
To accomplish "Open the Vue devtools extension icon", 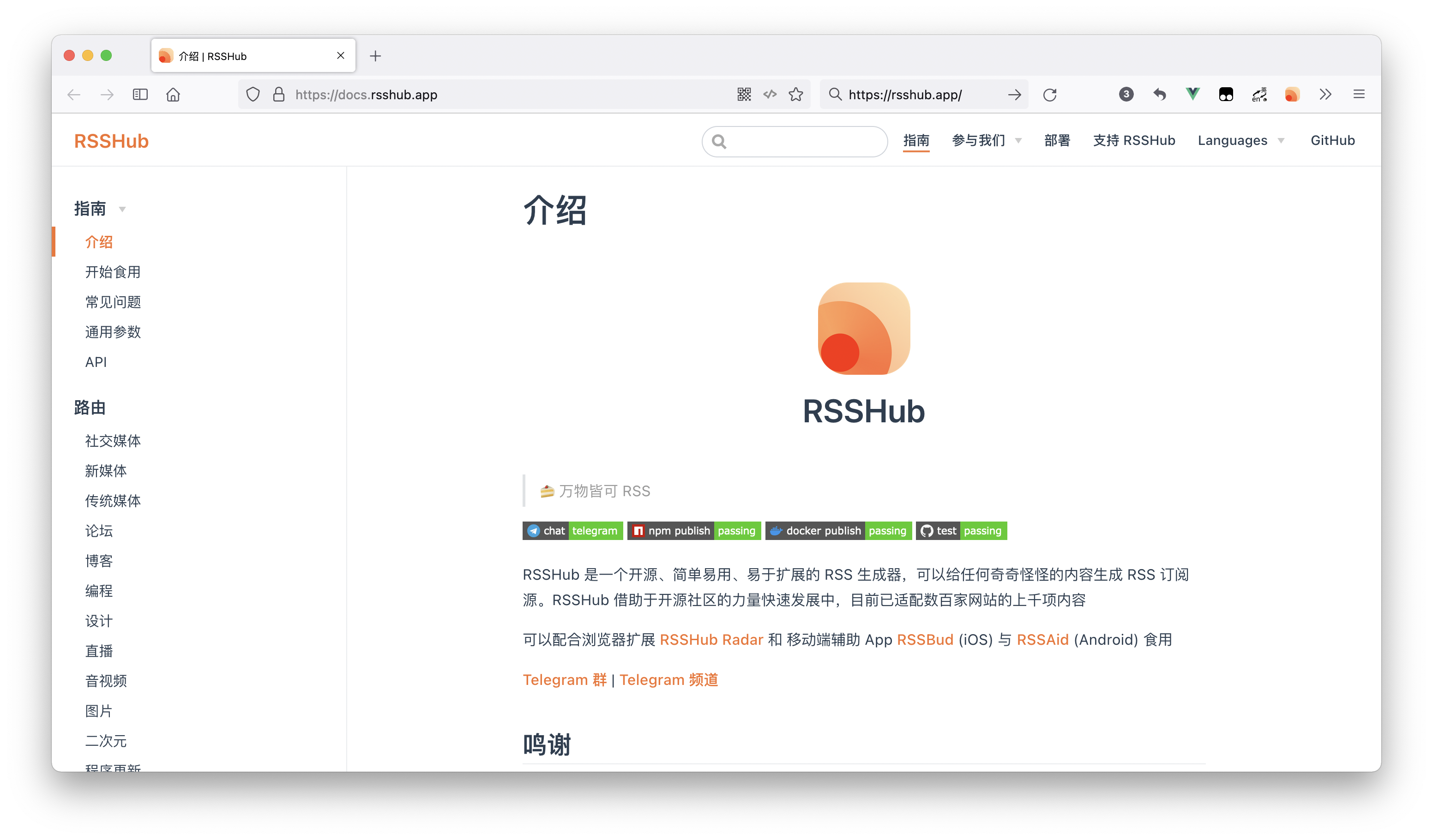I will point(1192,94).
